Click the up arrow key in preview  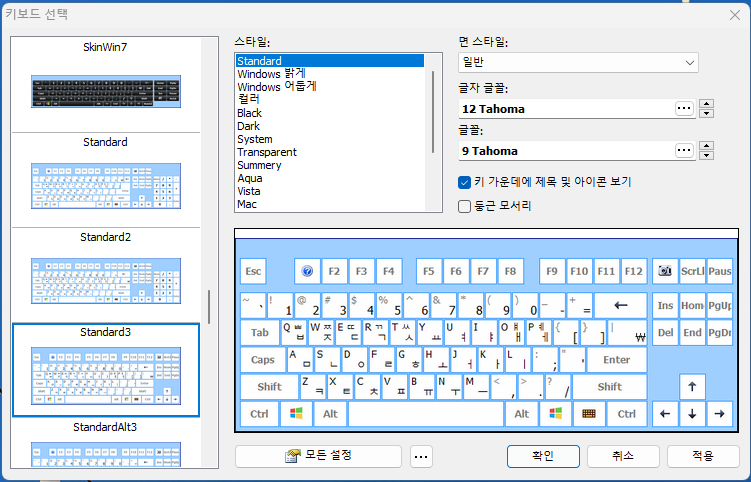[x=692, y=387]
